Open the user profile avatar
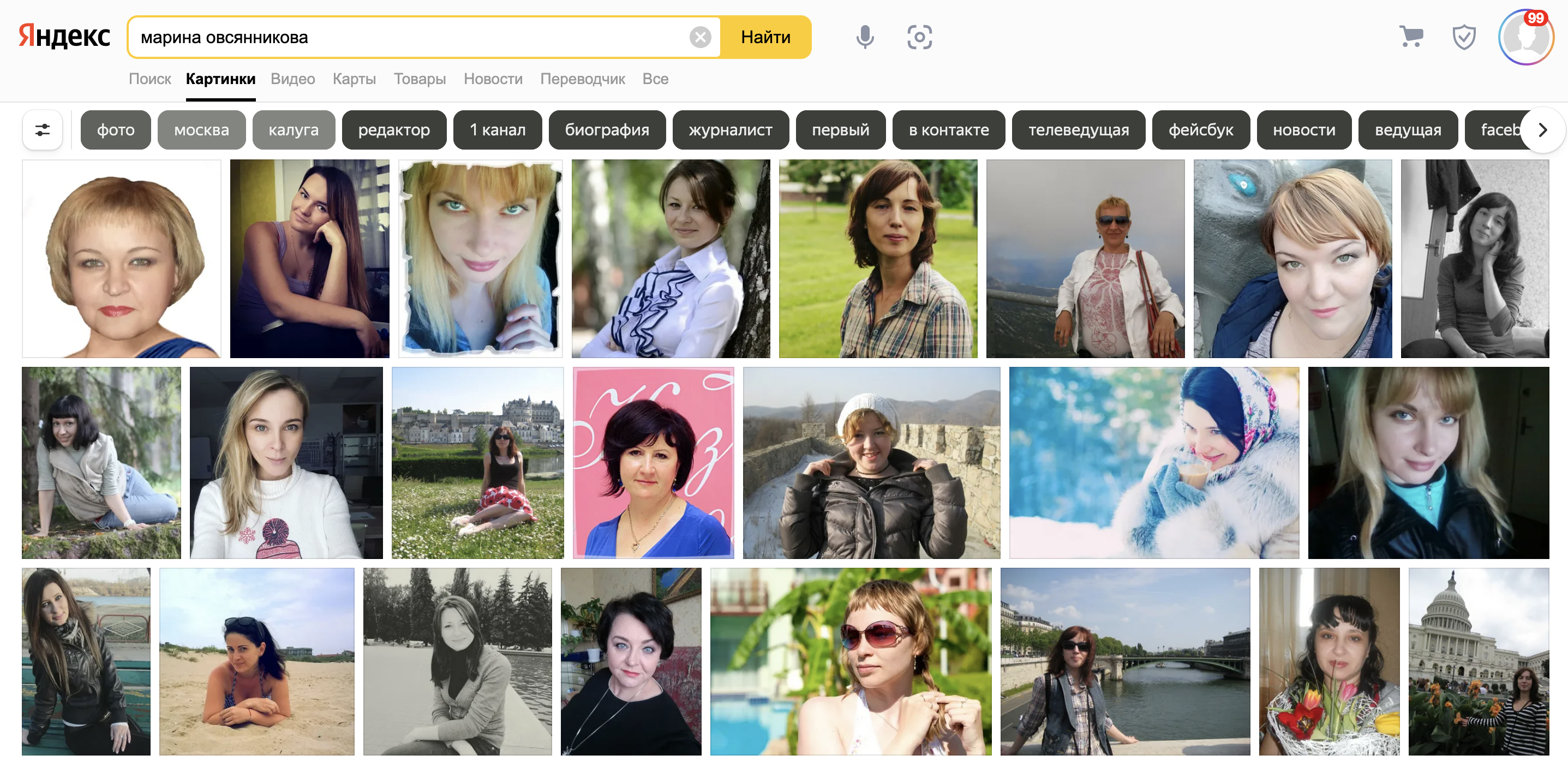Viewport: 1568px width, 761px height. point(1525,38)
